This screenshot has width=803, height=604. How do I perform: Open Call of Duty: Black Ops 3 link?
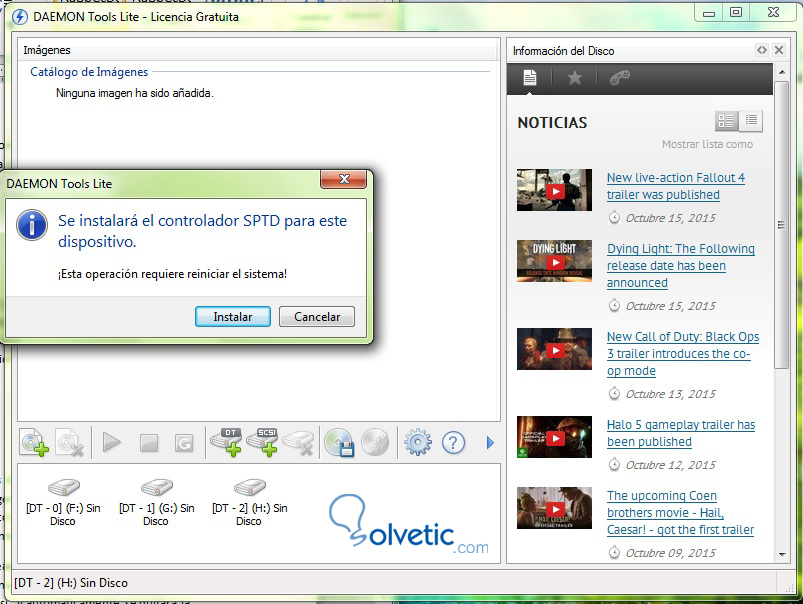coord(683,353)
